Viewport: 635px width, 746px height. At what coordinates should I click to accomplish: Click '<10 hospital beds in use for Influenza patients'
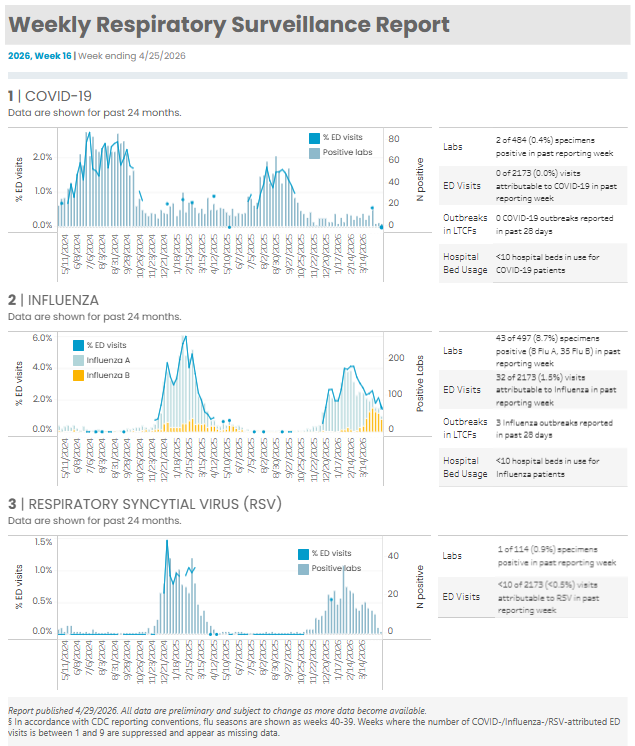click(547, 468)
